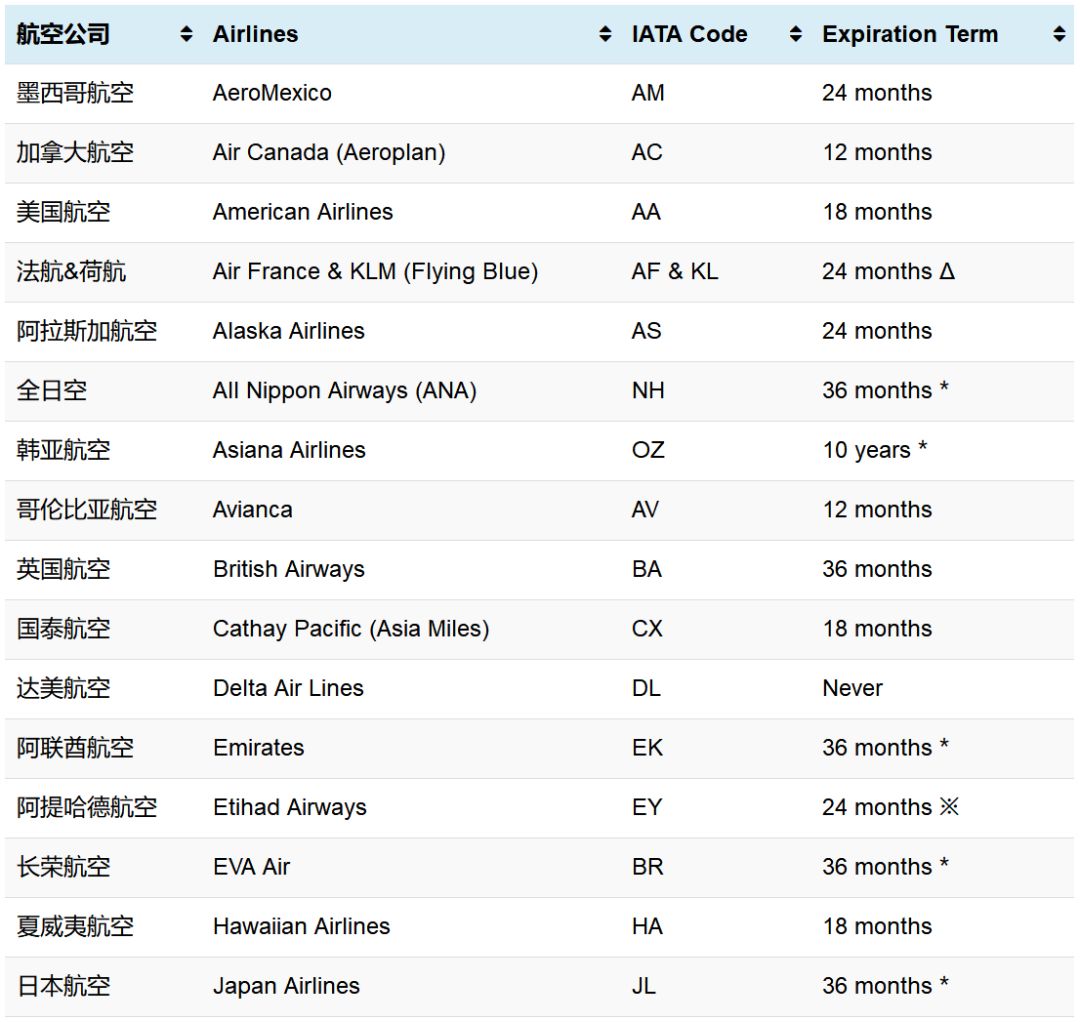1080x1022 pixels.
Task: Click the 24 months Δ expiration cell
Action: click(x=889, y=271)
